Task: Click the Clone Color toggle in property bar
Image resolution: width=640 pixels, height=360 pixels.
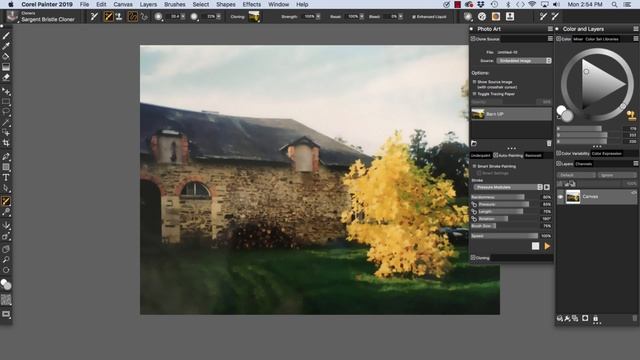Action: pyautogui.click(x=109, y=17)
